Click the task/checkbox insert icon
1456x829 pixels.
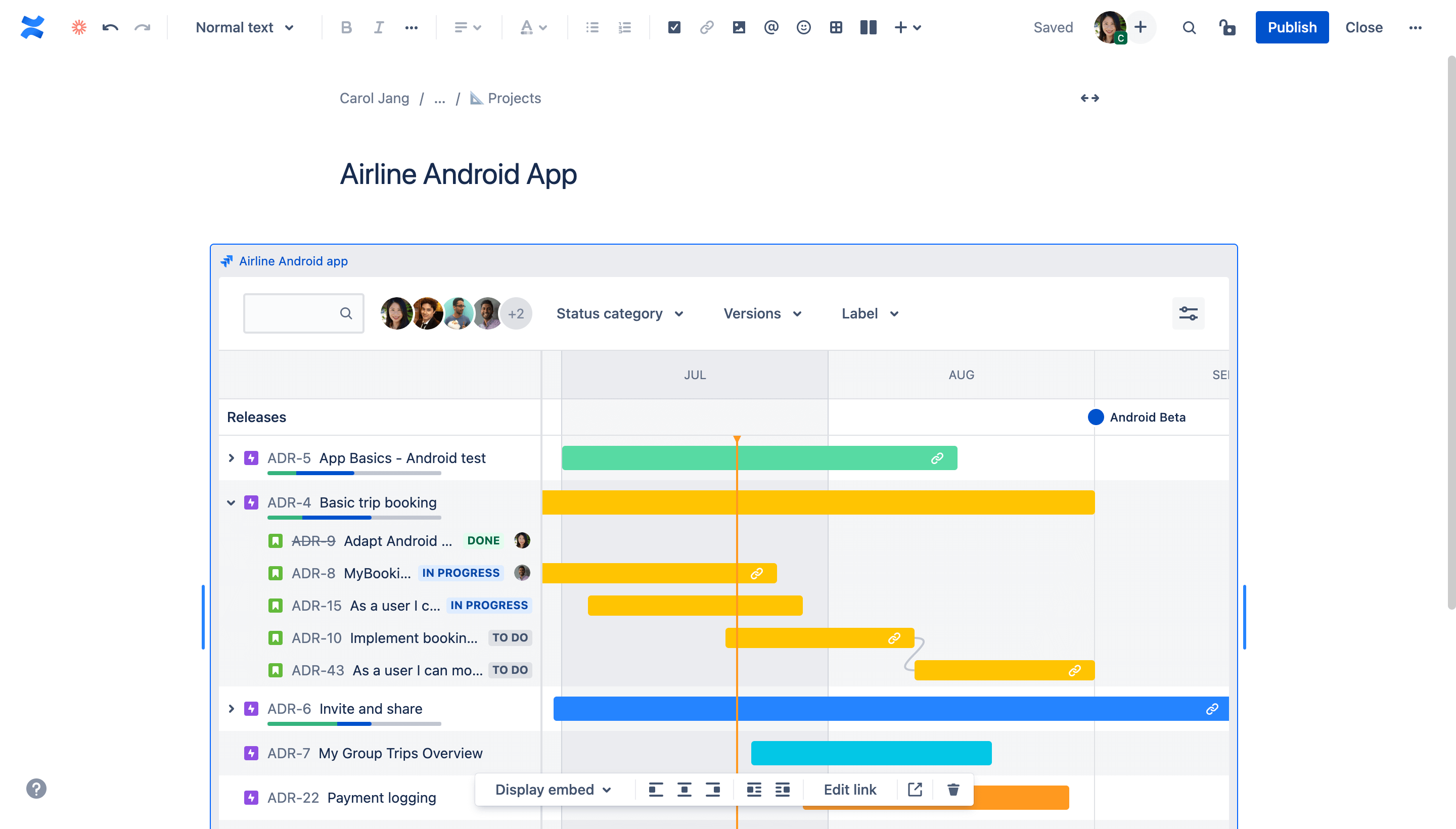tap(674, 27)
